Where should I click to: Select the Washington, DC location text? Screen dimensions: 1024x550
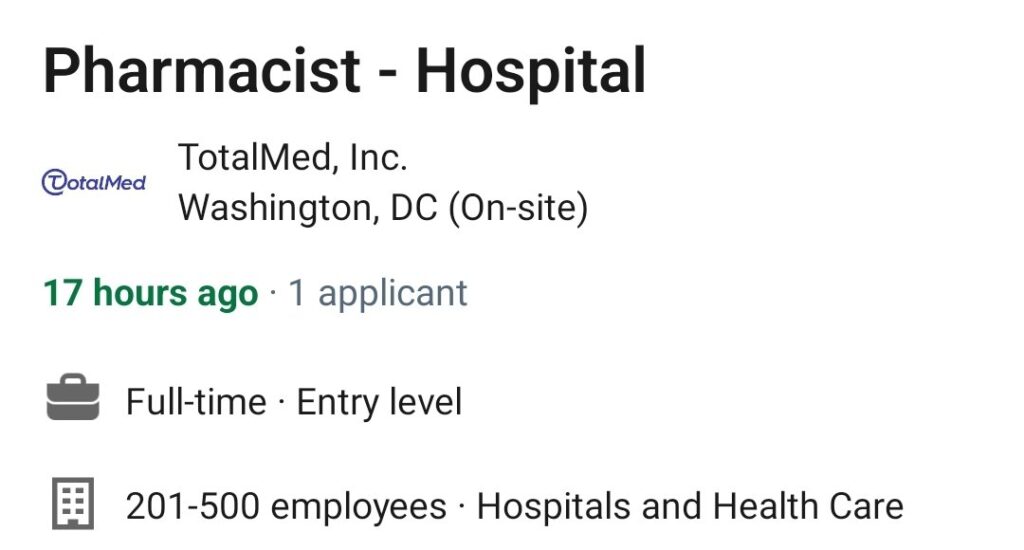tap(308, 208)
